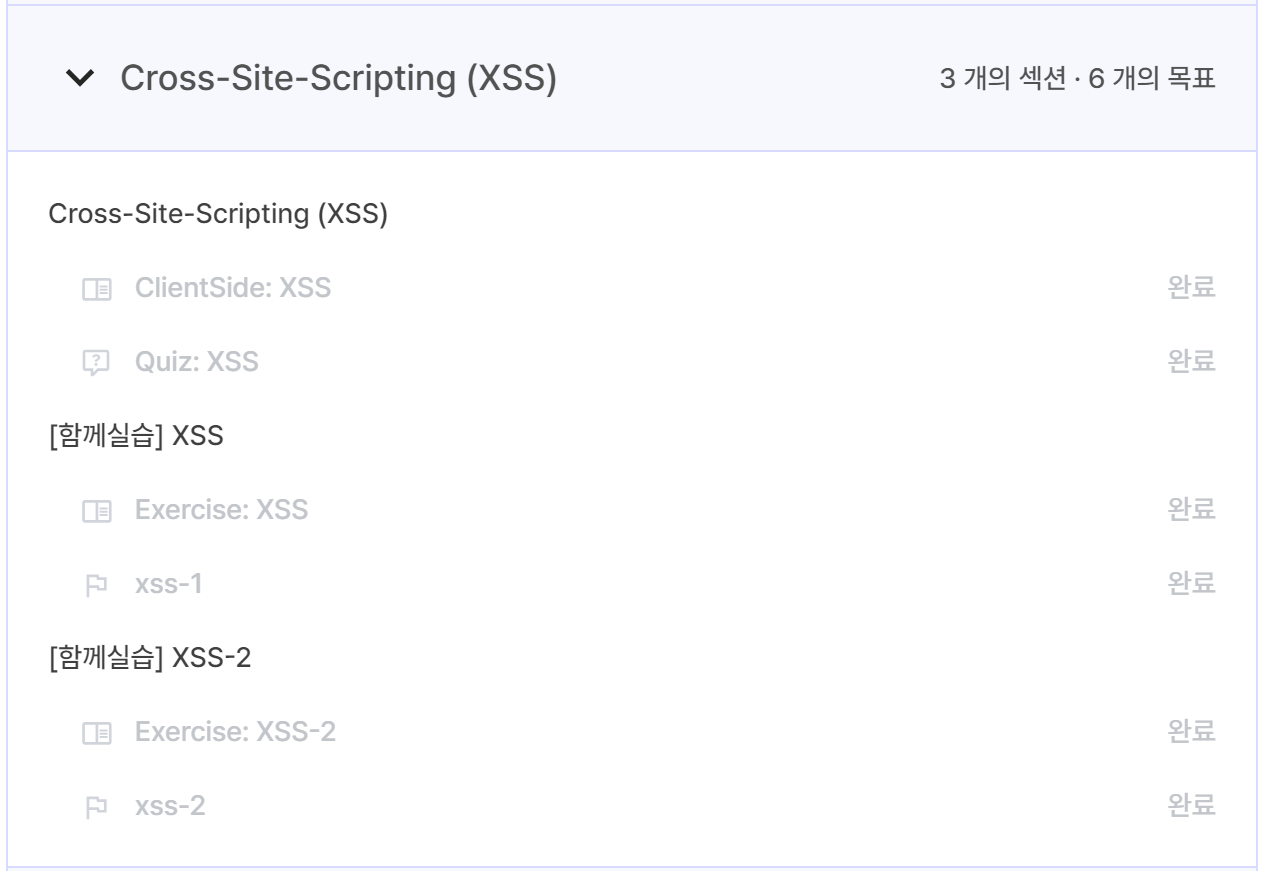Image resolution: width=1261 pixels, height=871 pixels.
Task: Click the book icon beside Exercise: XSS-2
Action: tap(95, 732)
